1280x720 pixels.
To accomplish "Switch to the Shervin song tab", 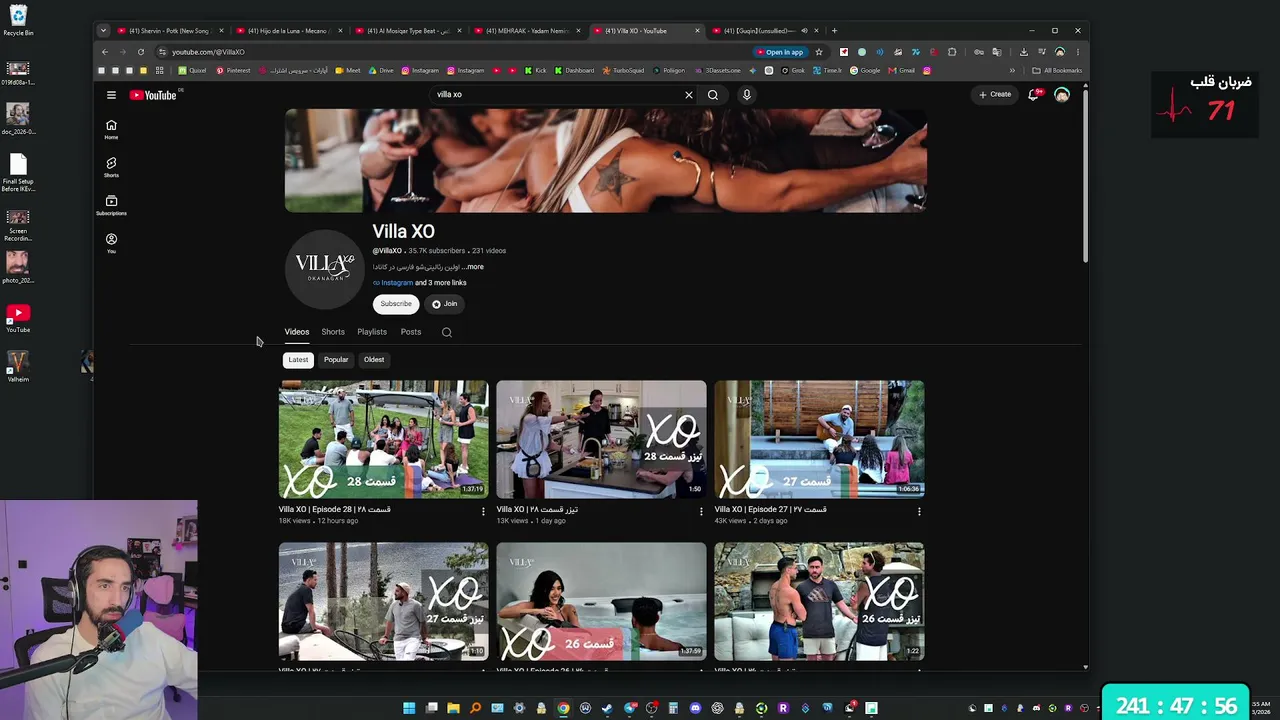I will [x=170, y=31].
